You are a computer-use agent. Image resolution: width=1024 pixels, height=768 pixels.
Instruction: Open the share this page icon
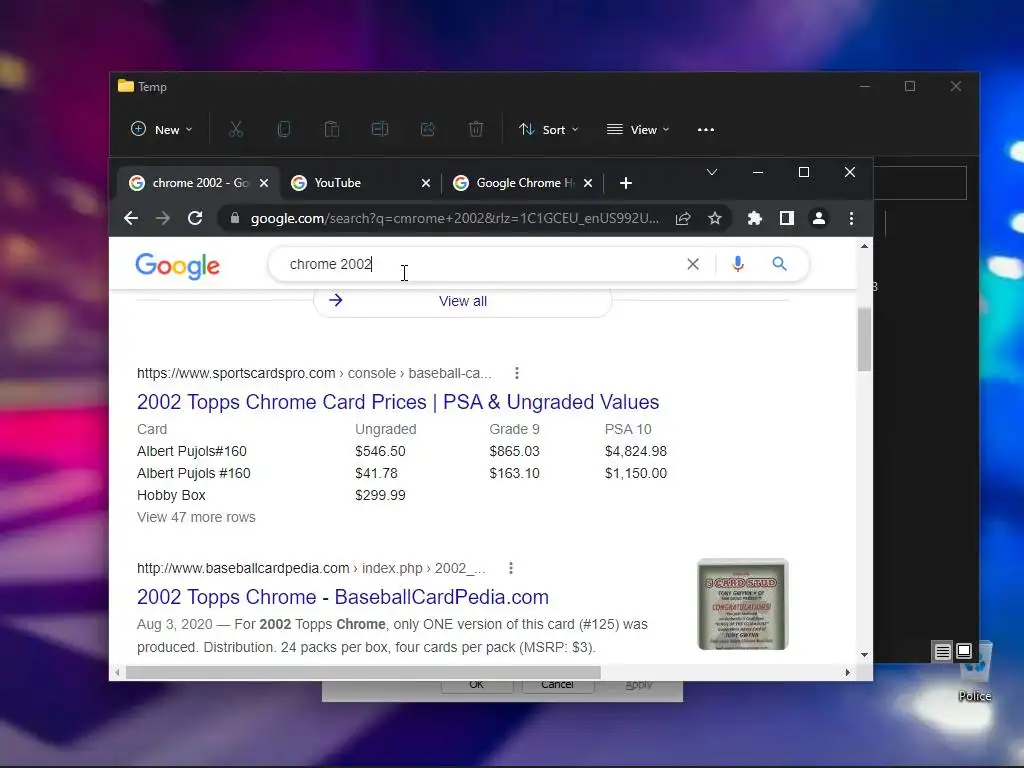pos(683,218)
